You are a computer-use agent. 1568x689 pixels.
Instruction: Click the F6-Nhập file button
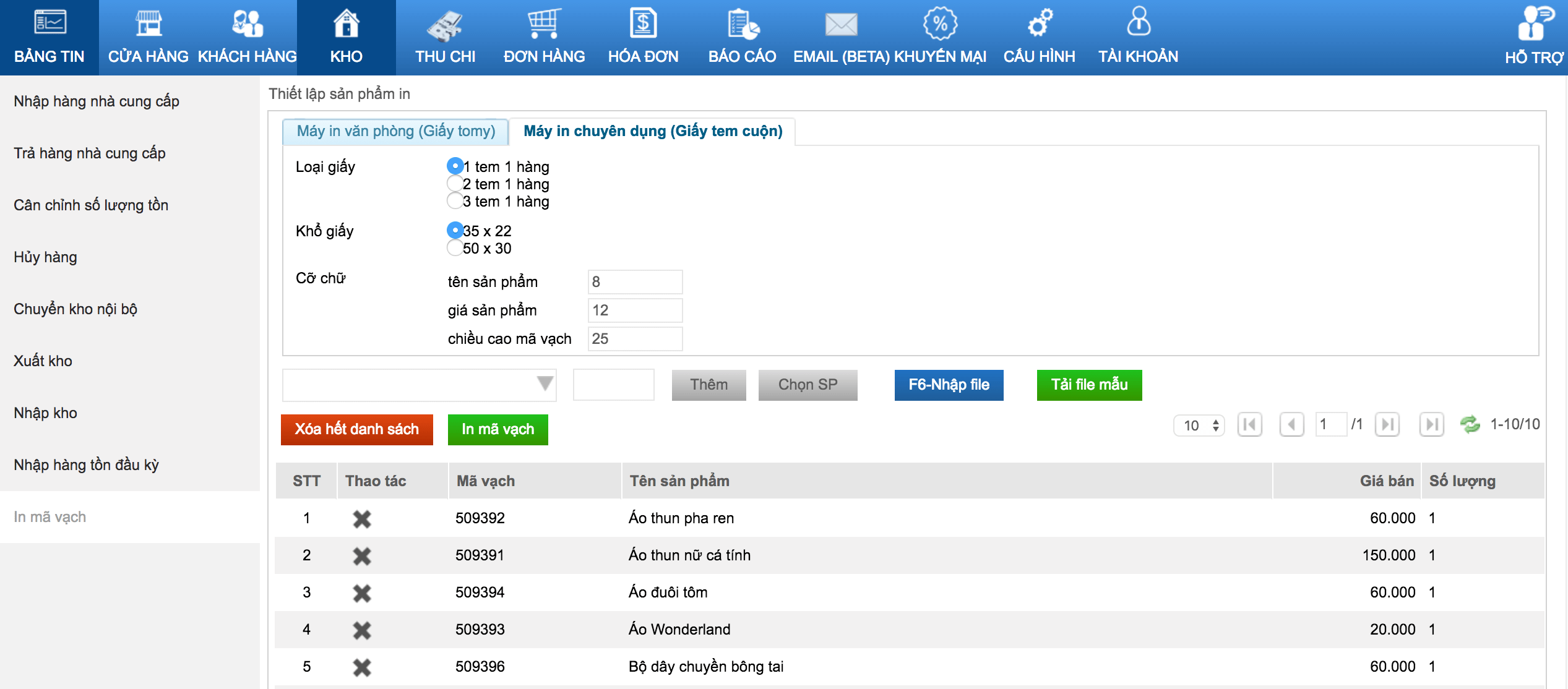948,385
